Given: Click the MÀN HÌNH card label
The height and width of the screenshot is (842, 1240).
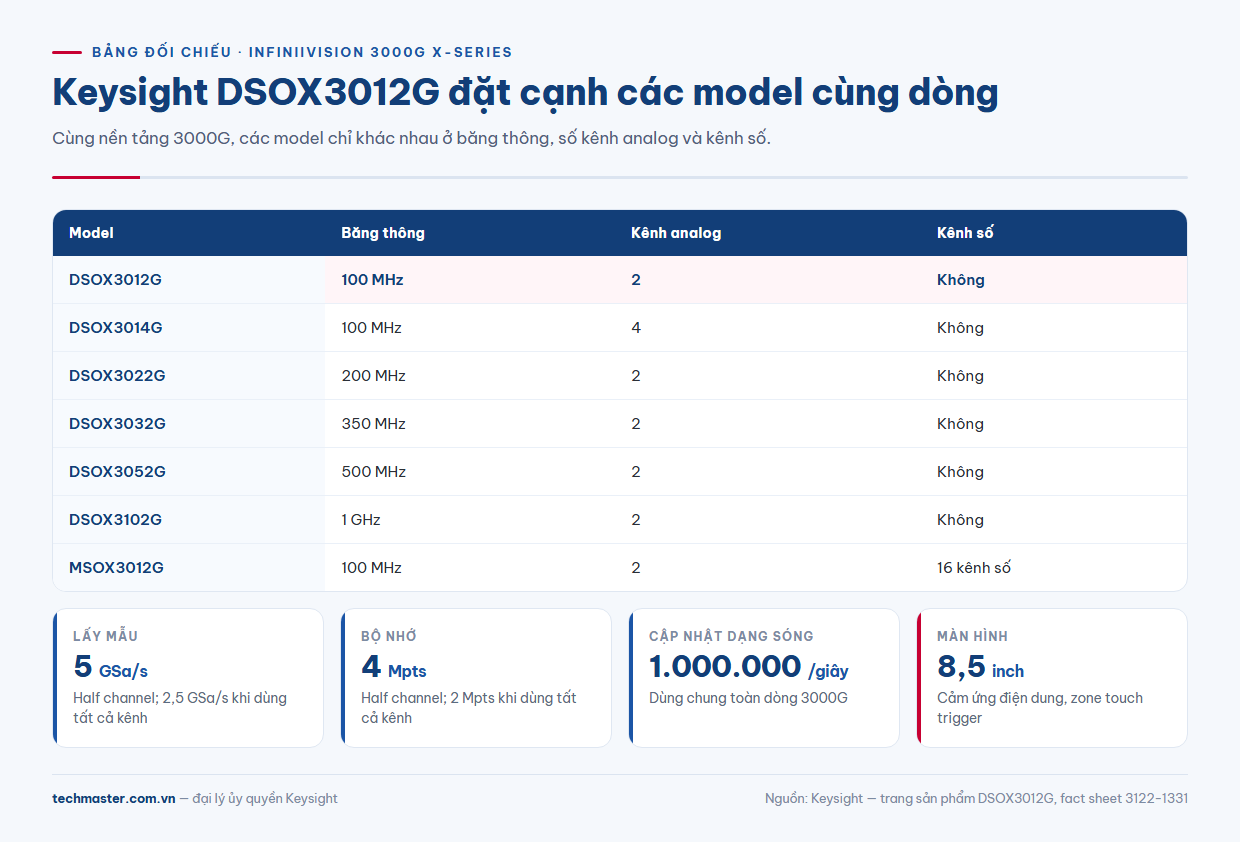Looking at the screenshot, I should tap(972, 636).
